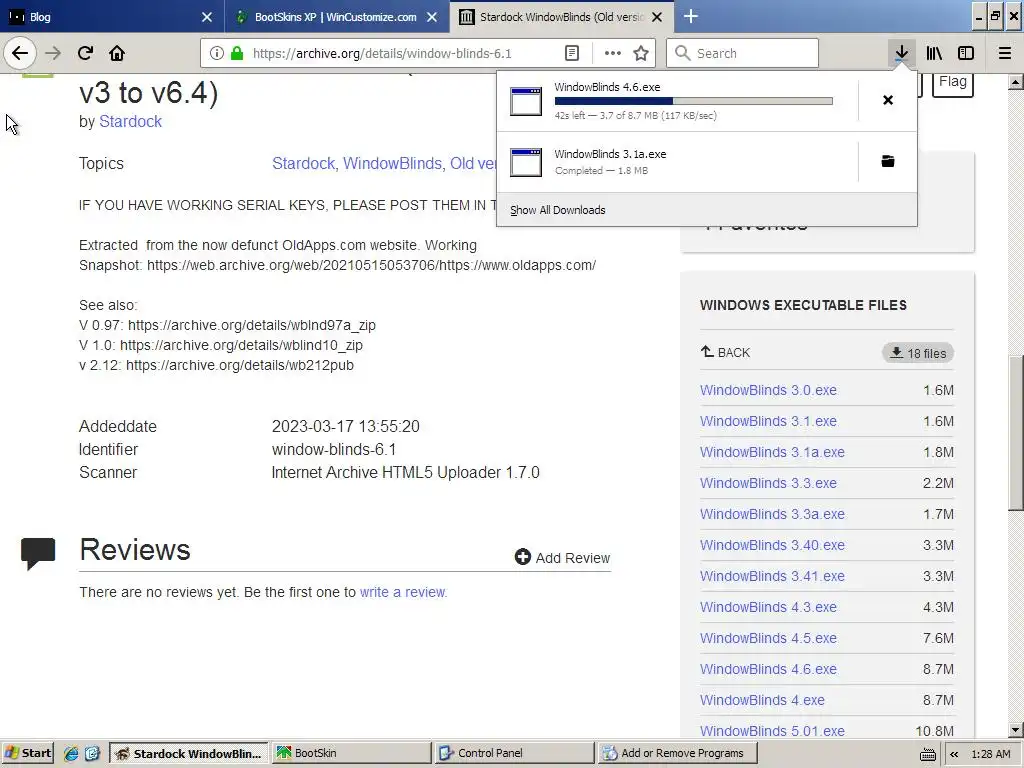The height and width of the screenshot is (768, 1024).
Task: Click the Reviews speech bubble icon
Action: coord(38,554)
